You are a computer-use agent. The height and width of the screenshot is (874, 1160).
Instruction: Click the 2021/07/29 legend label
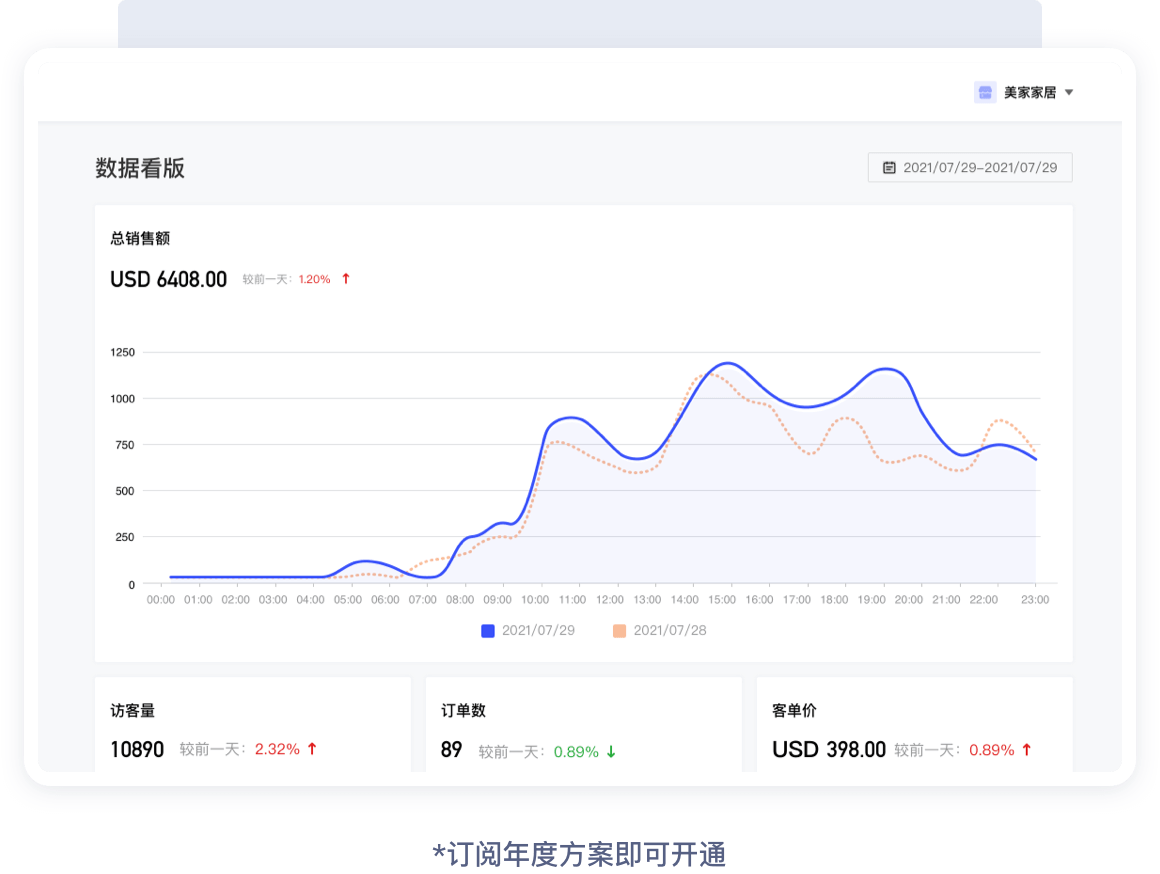(538, 631)
